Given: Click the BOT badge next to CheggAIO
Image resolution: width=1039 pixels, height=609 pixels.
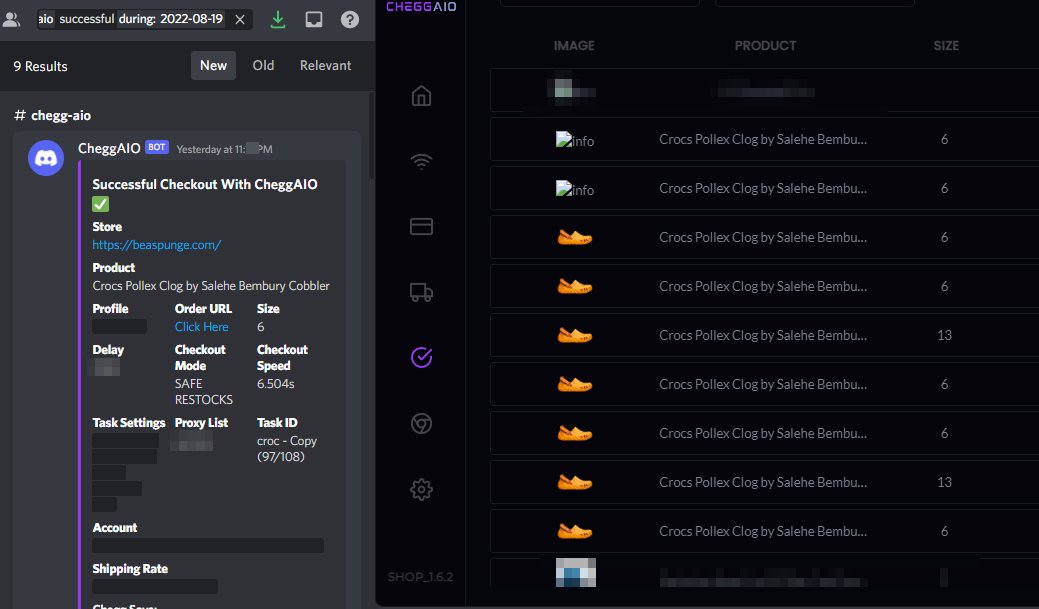Looking at the screenshot, I should (x=157, y=147).
